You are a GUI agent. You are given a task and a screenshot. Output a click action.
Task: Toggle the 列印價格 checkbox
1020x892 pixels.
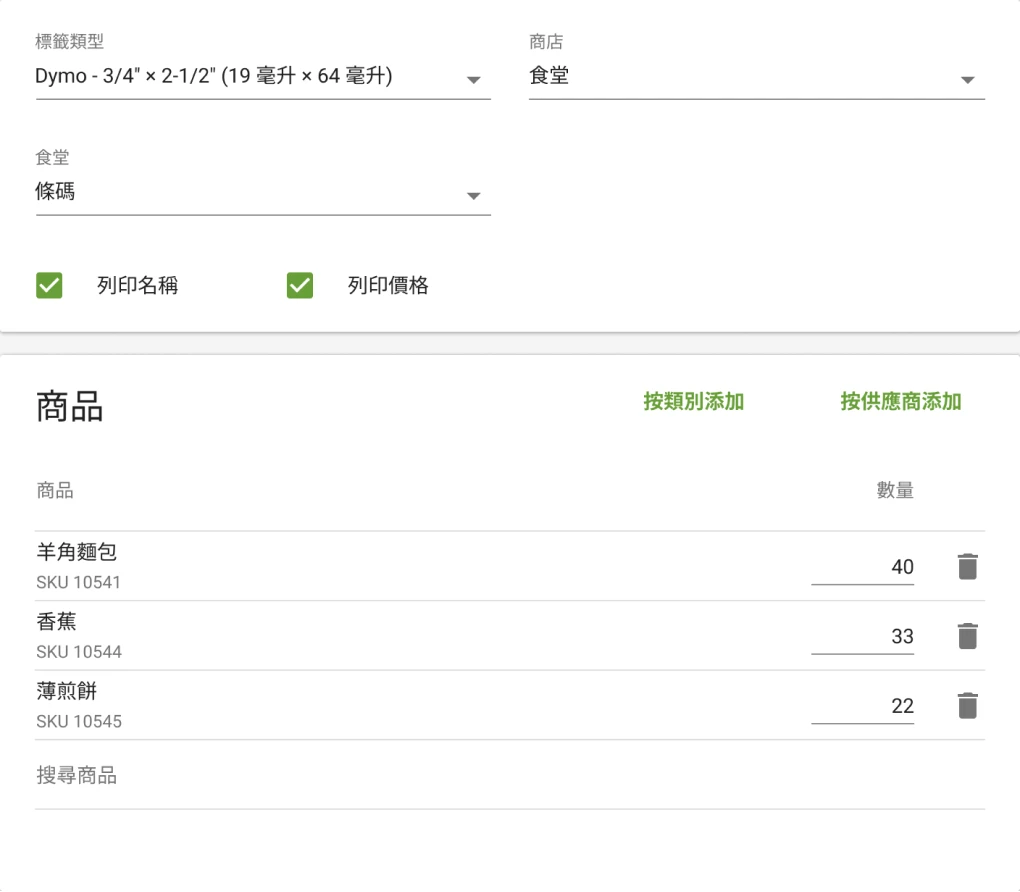coord(300,286)
